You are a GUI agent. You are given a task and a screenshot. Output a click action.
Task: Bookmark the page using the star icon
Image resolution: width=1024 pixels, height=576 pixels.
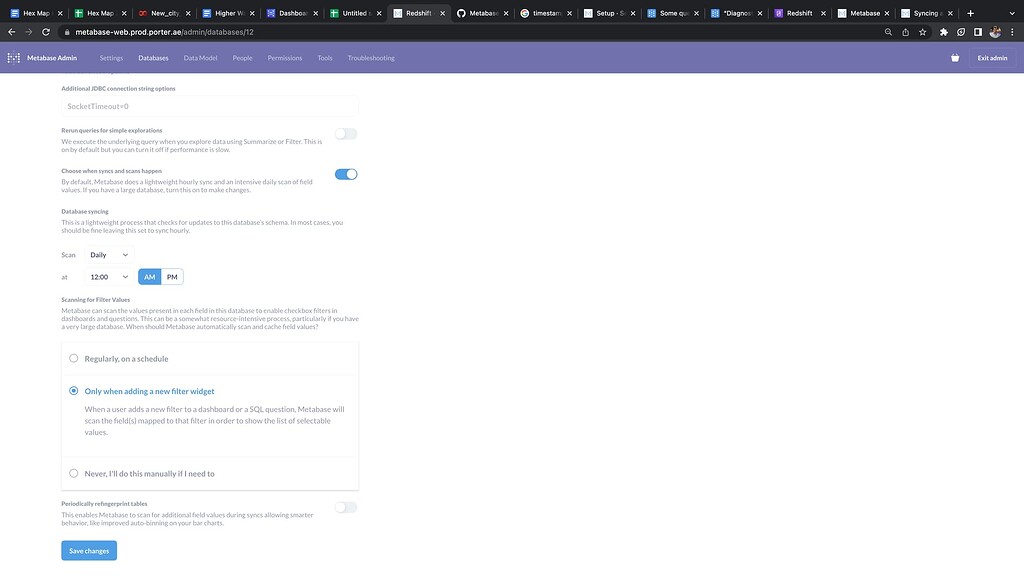tap(920, 31)
